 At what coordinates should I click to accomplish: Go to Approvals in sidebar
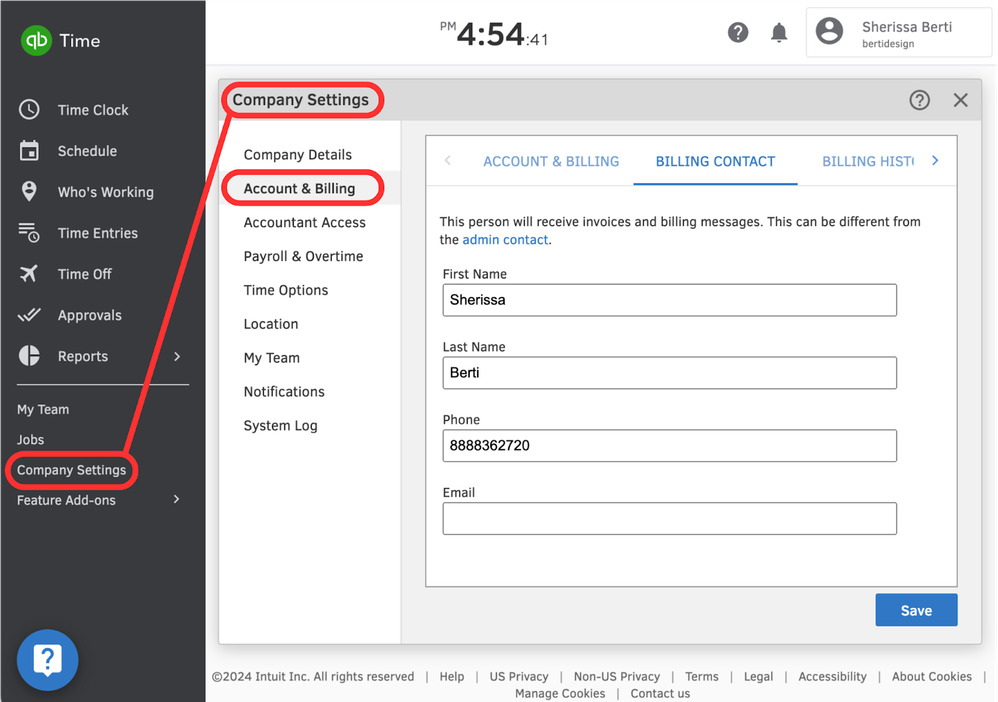point(89,315)
